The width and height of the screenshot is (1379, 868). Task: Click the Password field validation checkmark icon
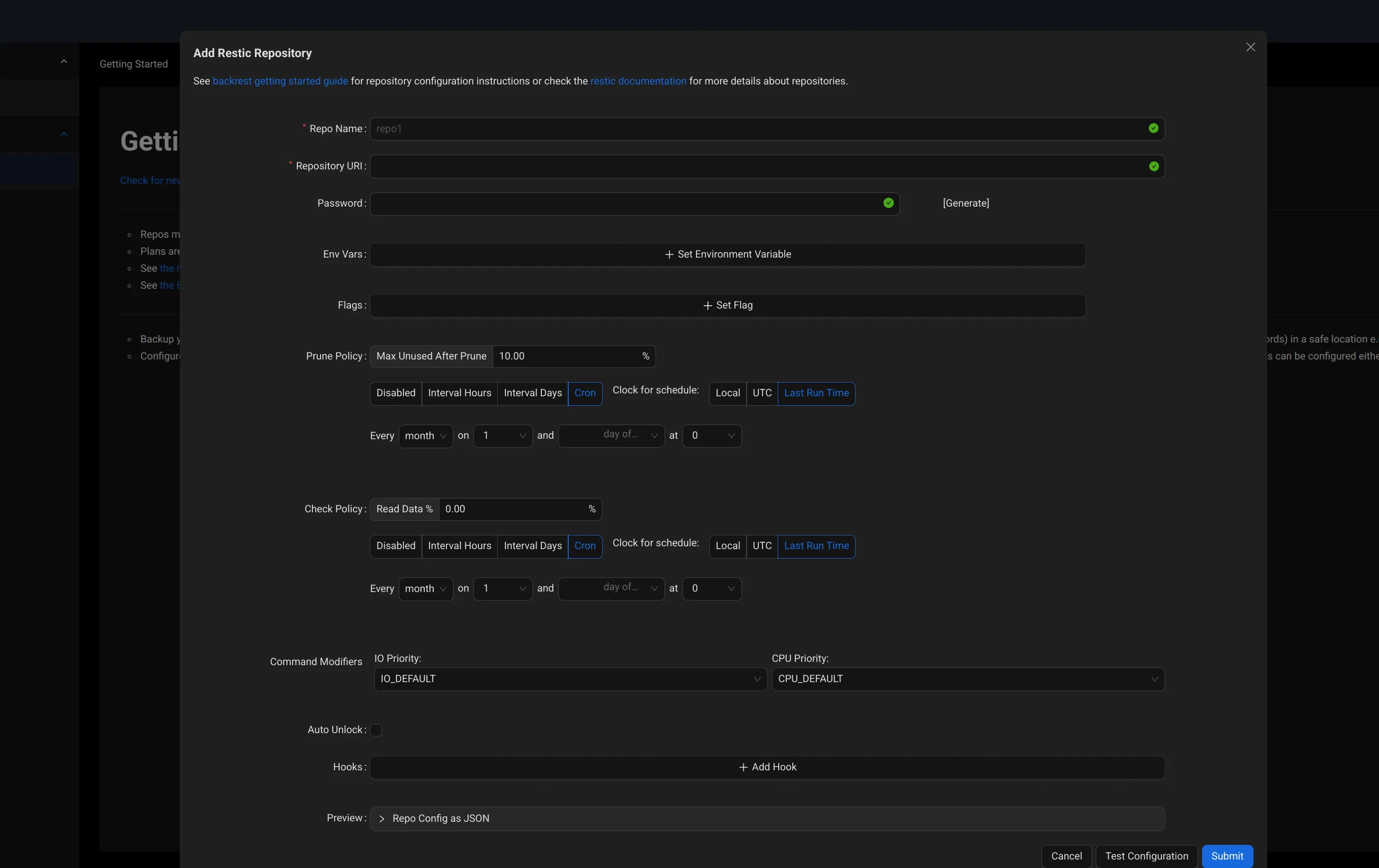(x=888, y=203)
